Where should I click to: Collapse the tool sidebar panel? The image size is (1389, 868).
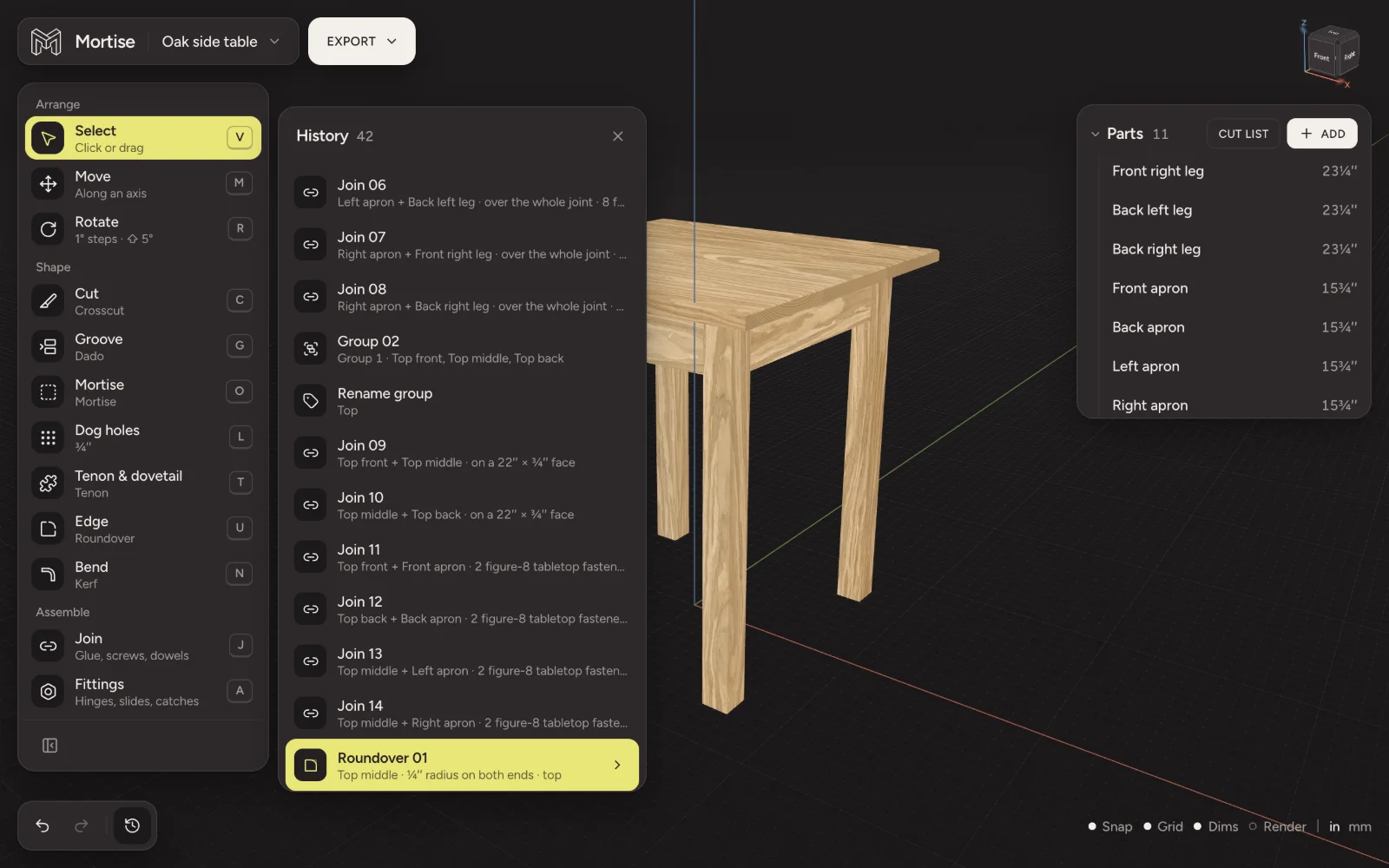click(49, 746)
